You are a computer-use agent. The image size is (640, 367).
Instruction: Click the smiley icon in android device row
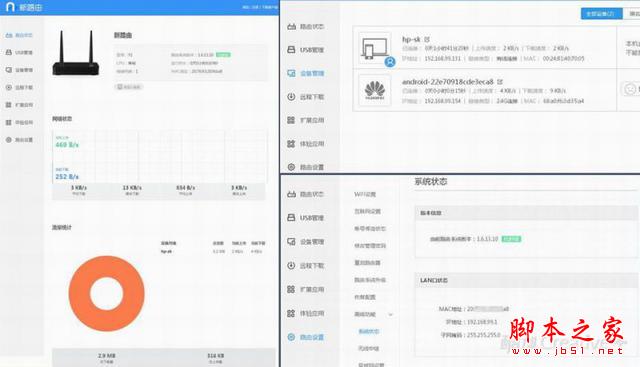[630, 89]
